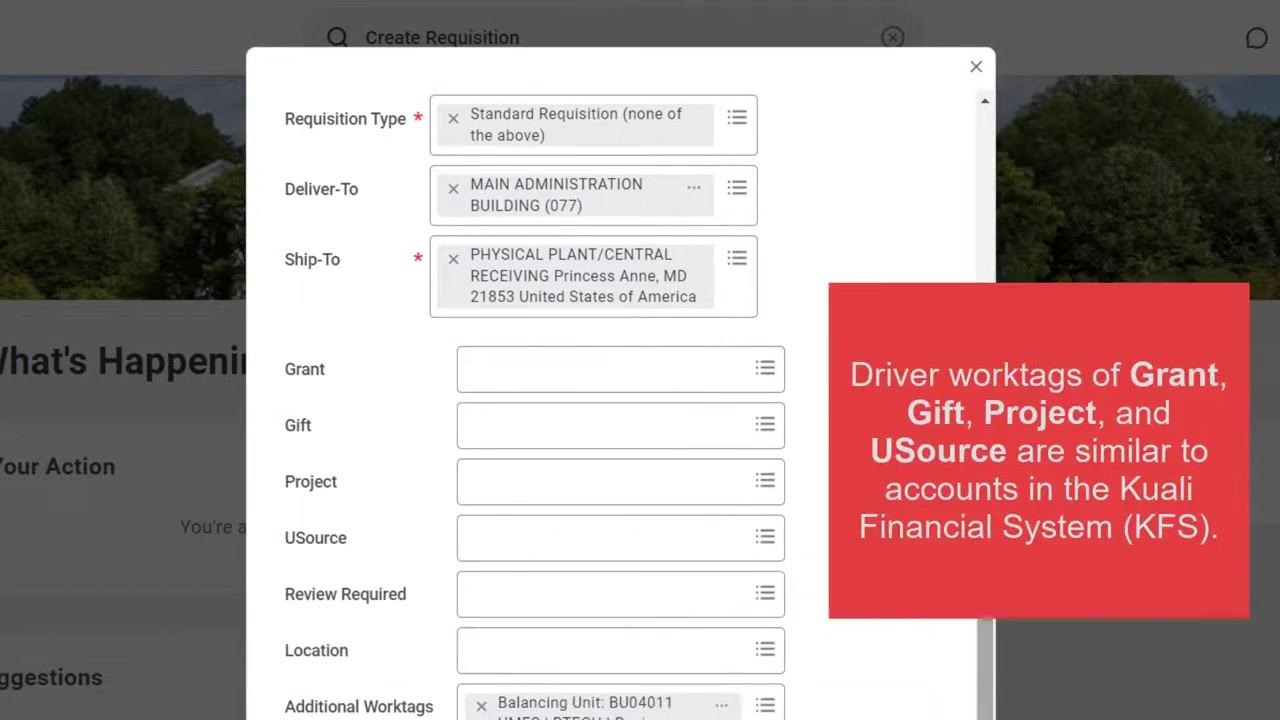Open prompt list icon for Review Required

click(765, 593)
